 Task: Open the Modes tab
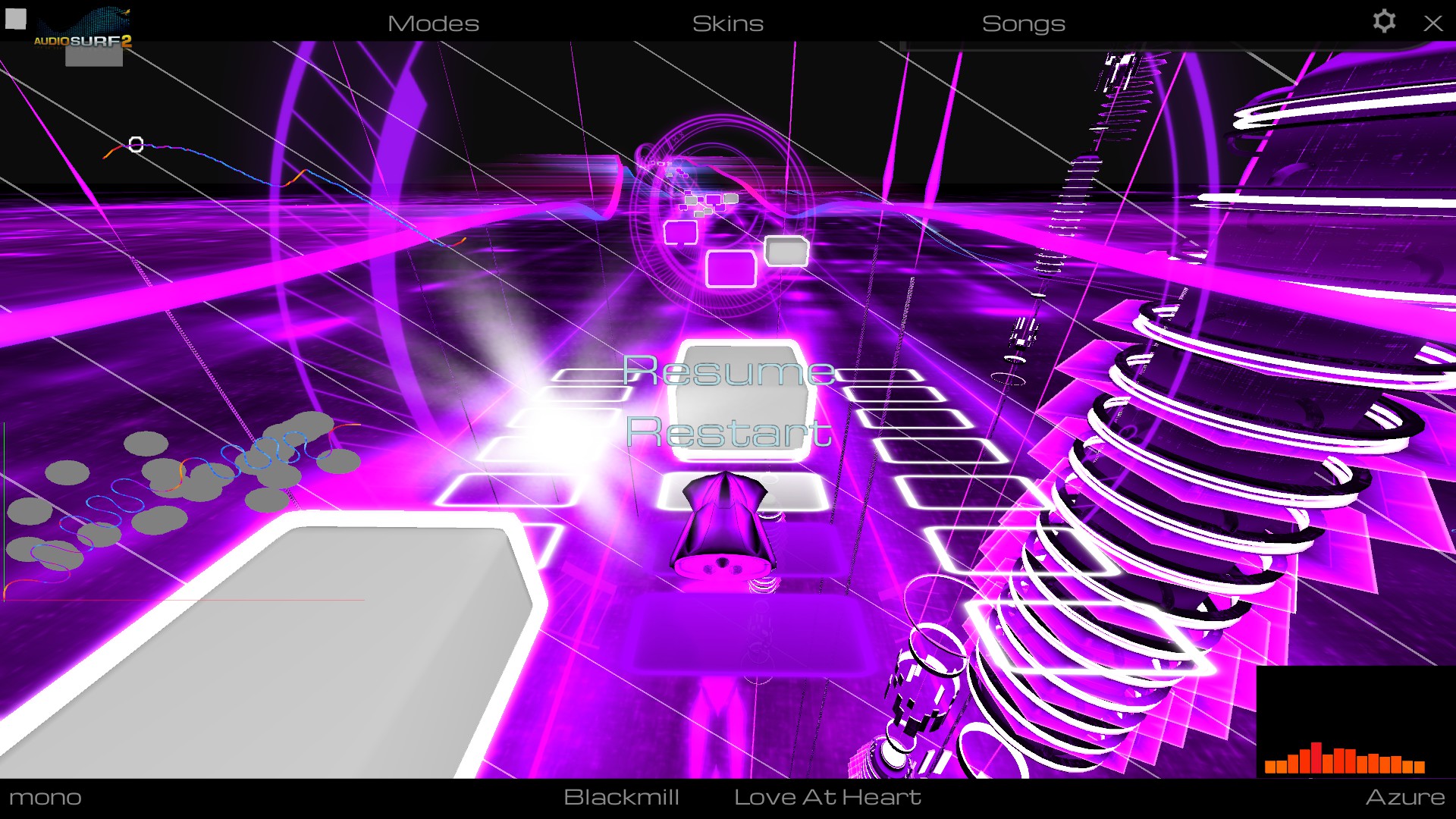point(433,24)
